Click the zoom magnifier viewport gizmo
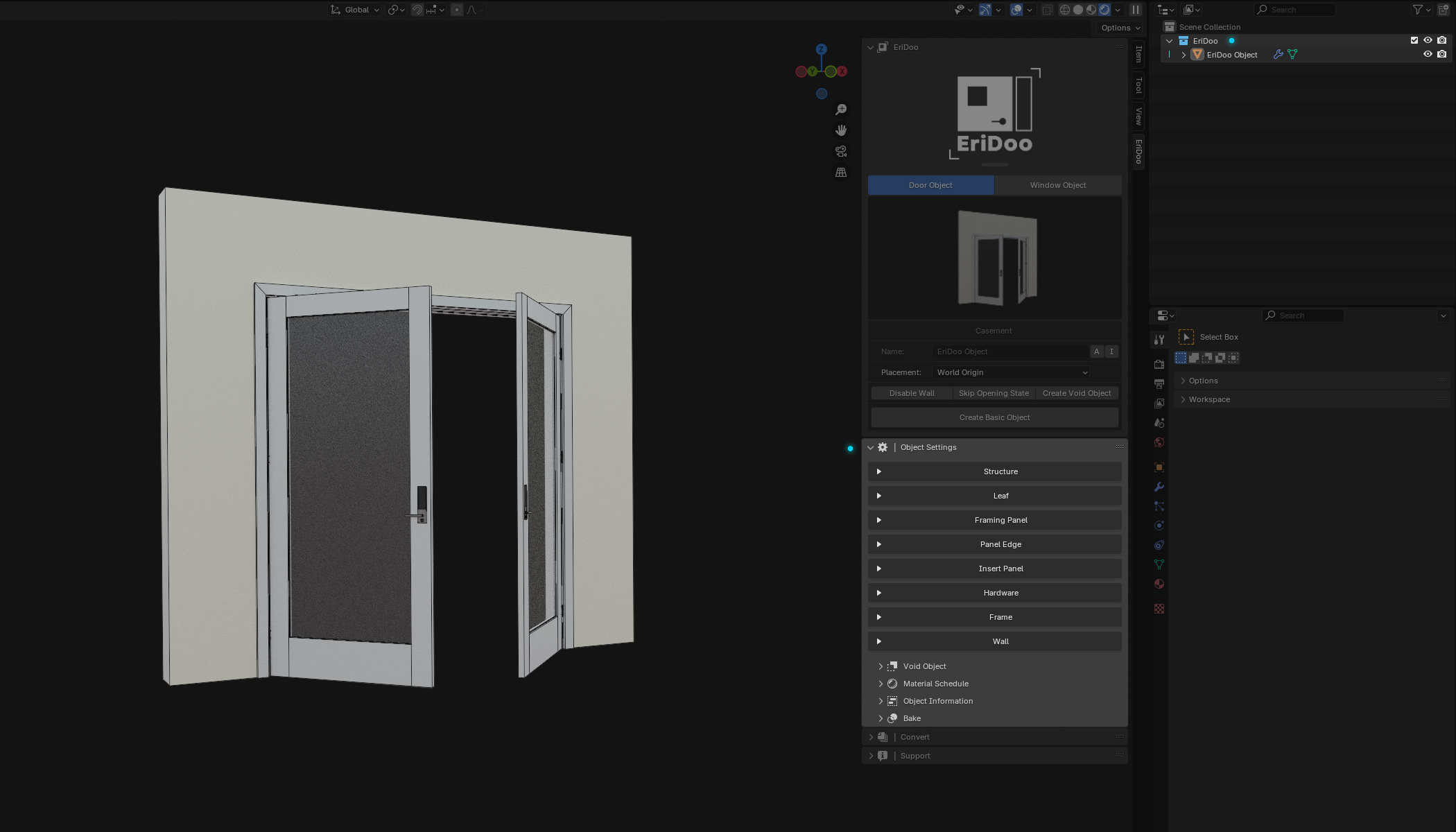This screenshot has width=1456, height=832. pyautogui.click(x=841, y=110)
